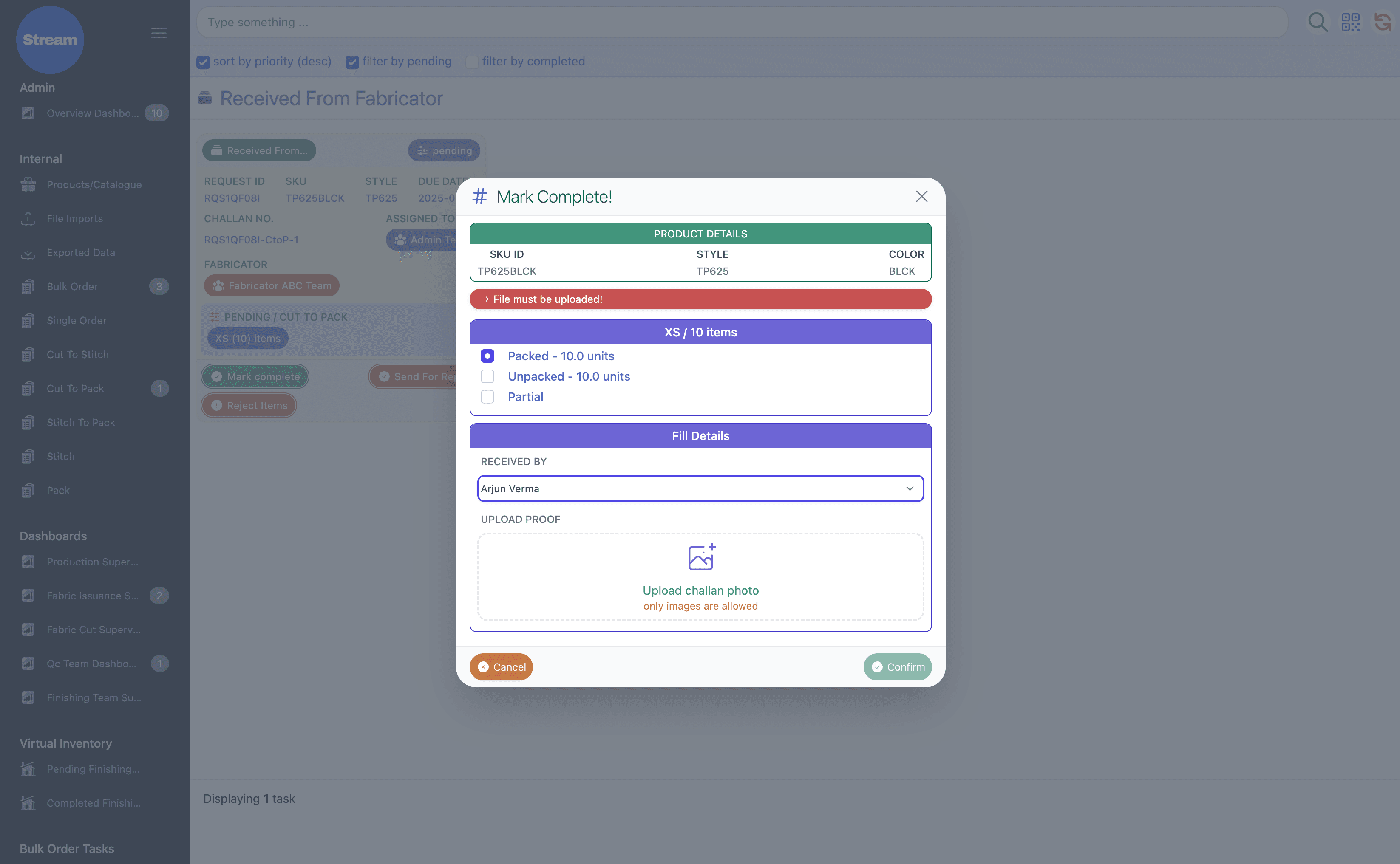Image resolution: width=1400 pixels, height=864 pixels.
Task: Click the pending status badge
Action: [444, 150]
